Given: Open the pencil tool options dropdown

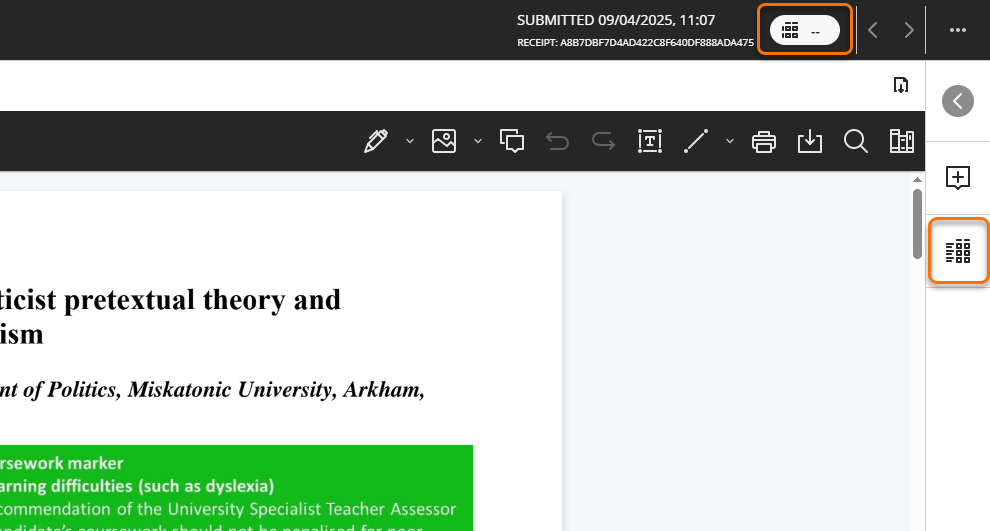Looking at the screenshot, I should (x=410, y=141).
